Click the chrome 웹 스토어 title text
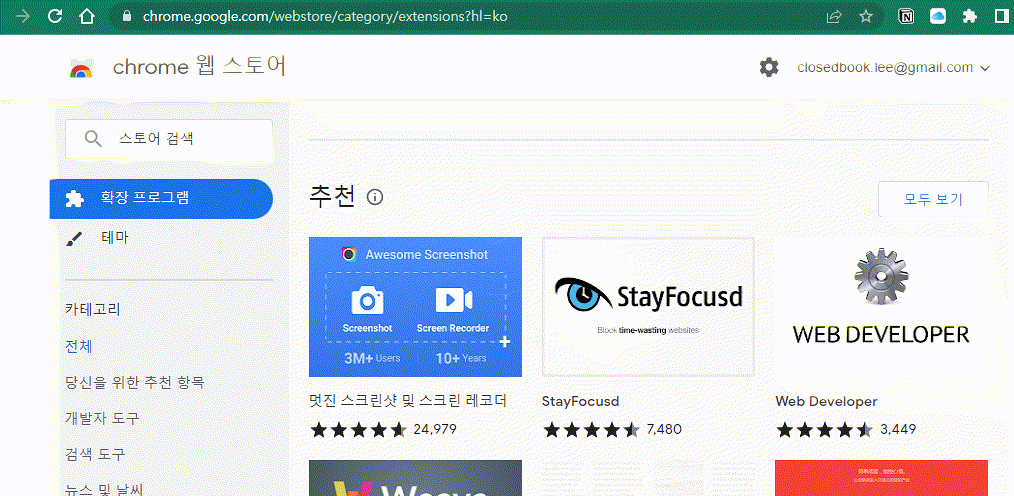 199,67
